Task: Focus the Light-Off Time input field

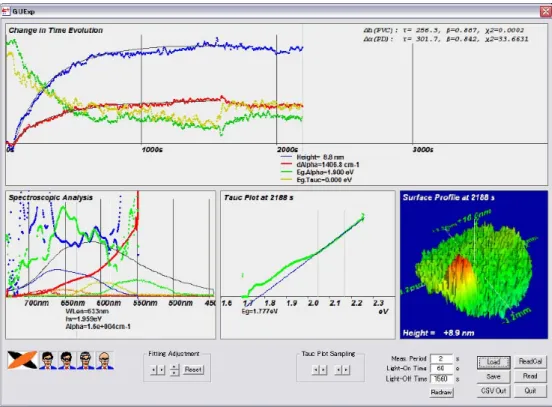Action: pyautogui.click(x=441, y=379)
